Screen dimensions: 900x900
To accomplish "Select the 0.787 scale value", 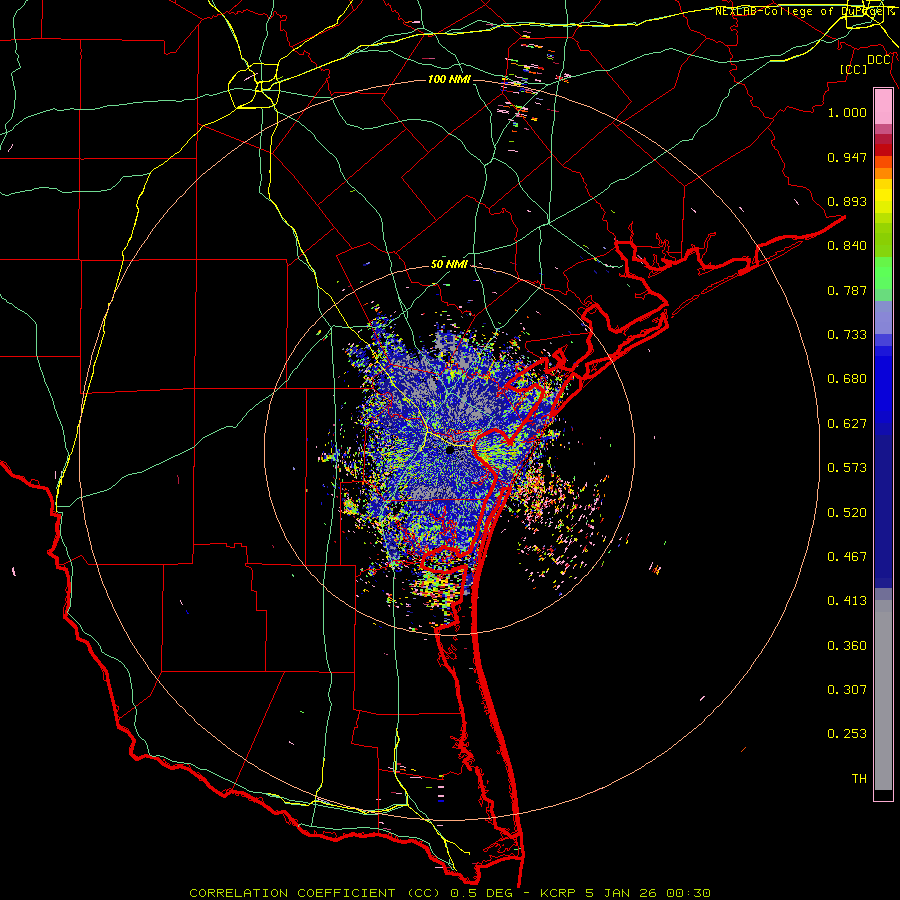I will pyautogui.click(x=847, y=290).
